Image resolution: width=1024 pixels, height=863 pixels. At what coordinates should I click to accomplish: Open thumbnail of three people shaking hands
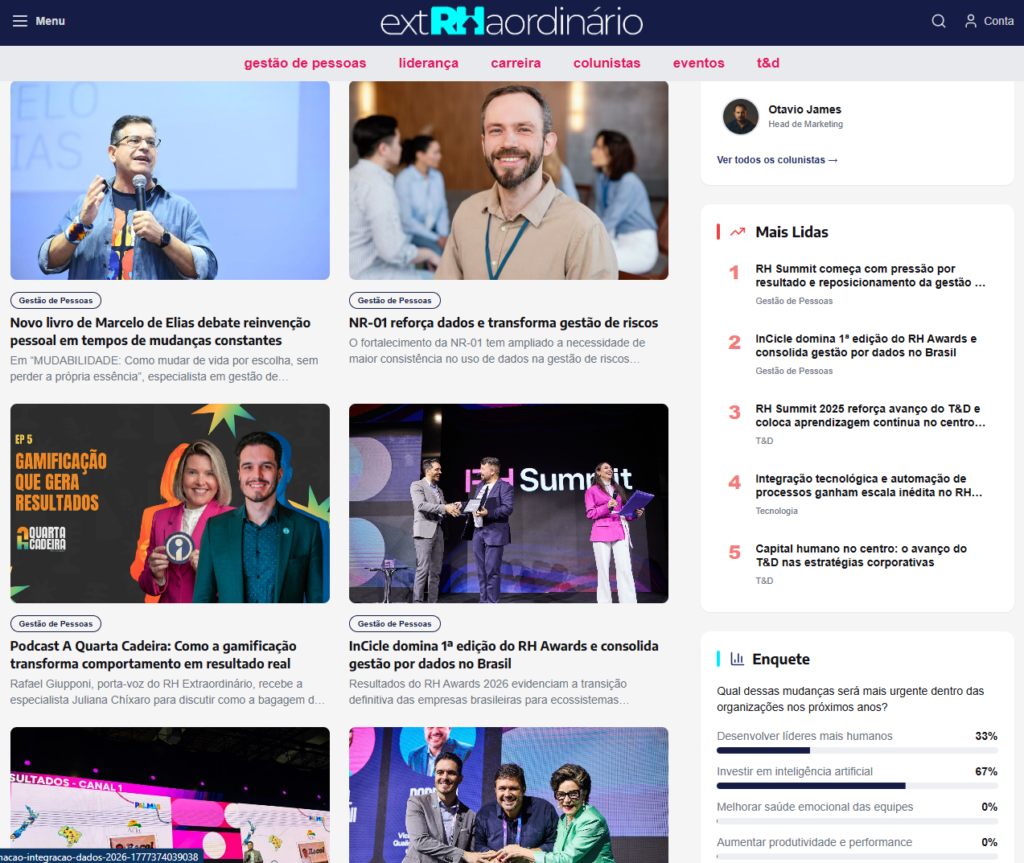pos(509,795)
